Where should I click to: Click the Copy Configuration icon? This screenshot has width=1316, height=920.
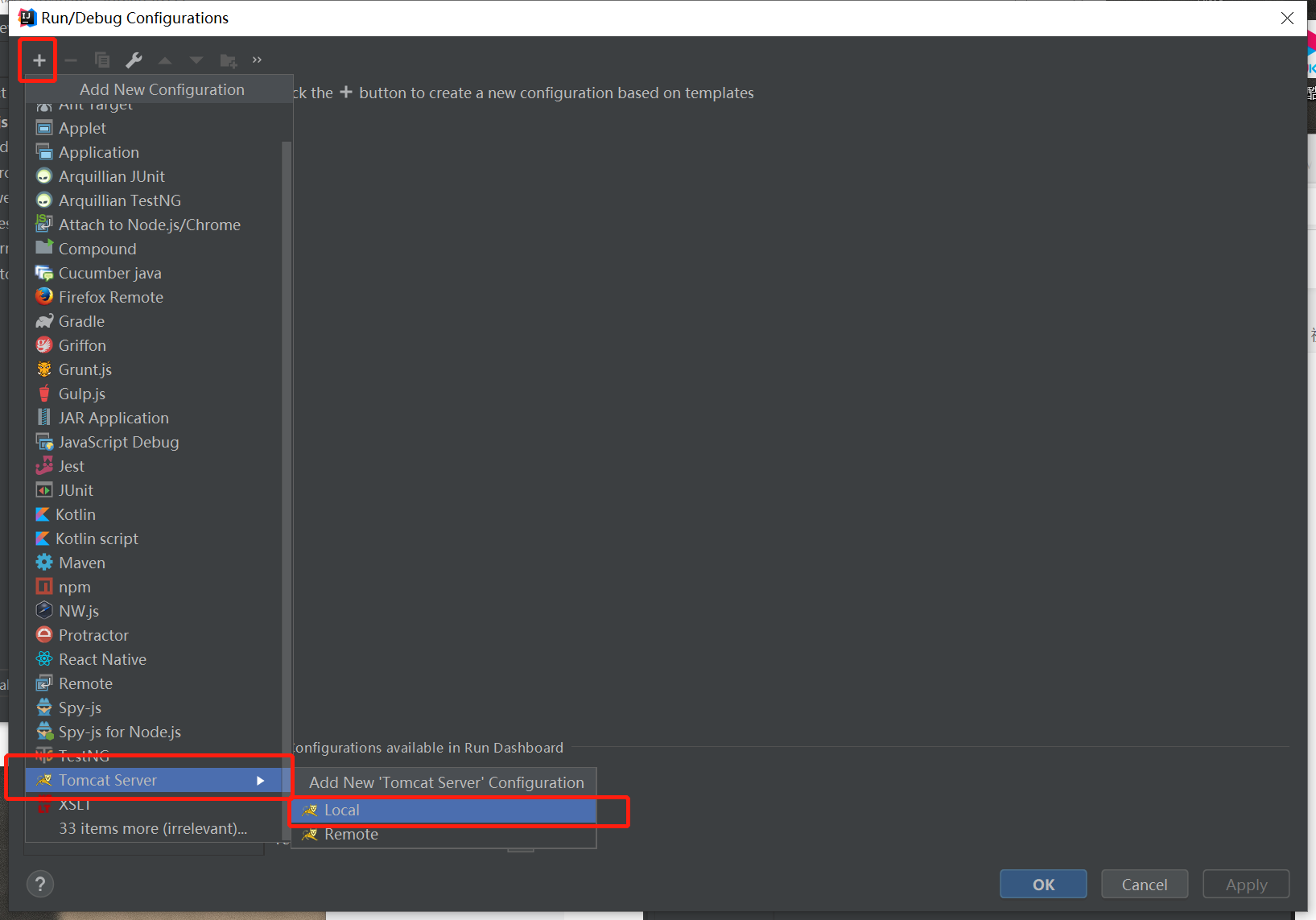click(x=102, y=60)
